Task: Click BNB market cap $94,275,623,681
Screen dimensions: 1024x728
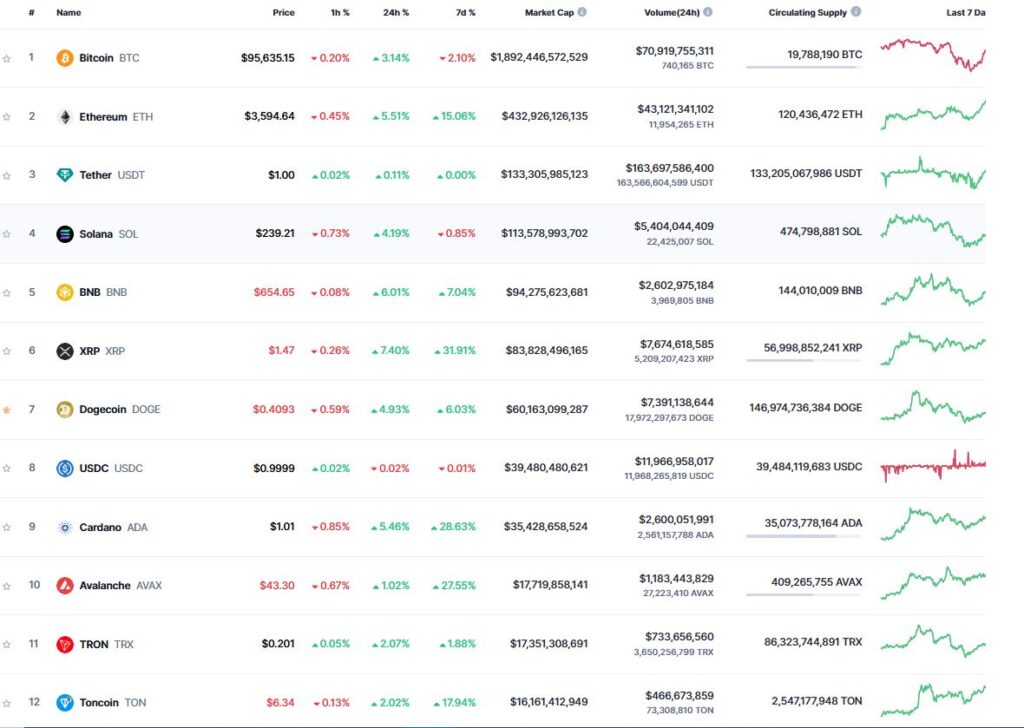Action: (547, 292)
